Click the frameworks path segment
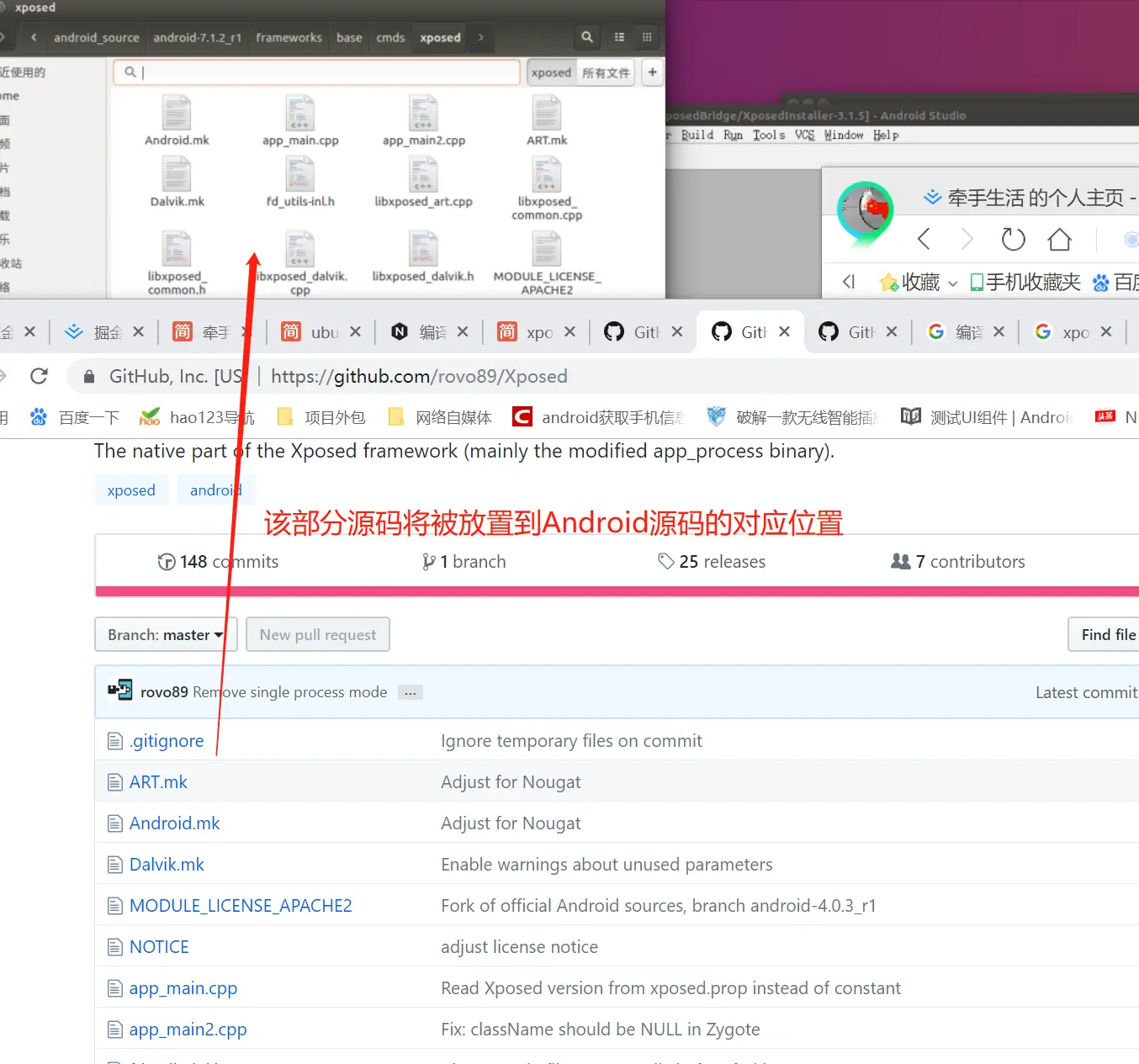 coord(289,37)
